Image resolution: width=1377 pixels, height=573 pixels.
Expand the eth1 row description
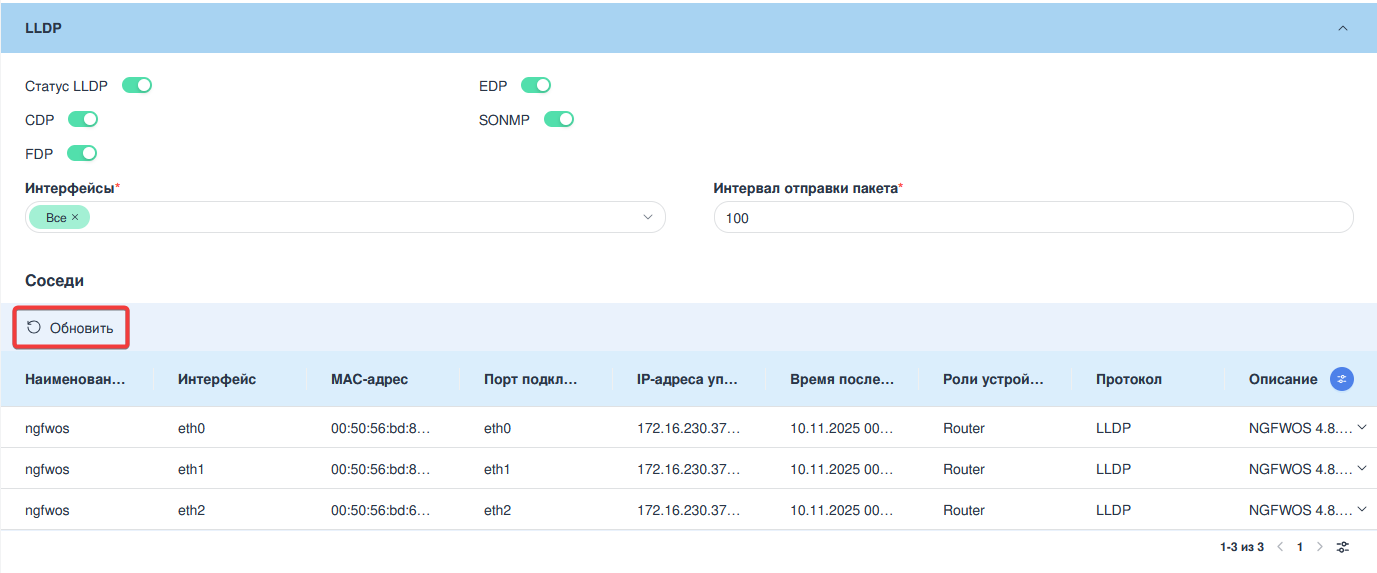click(x=1361, y=468)
